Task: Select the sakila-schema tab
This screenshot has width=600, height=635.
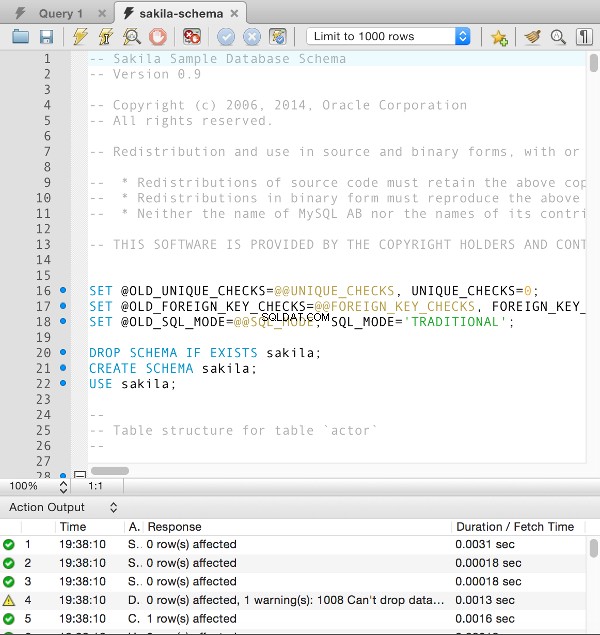Action: [181, 14]
